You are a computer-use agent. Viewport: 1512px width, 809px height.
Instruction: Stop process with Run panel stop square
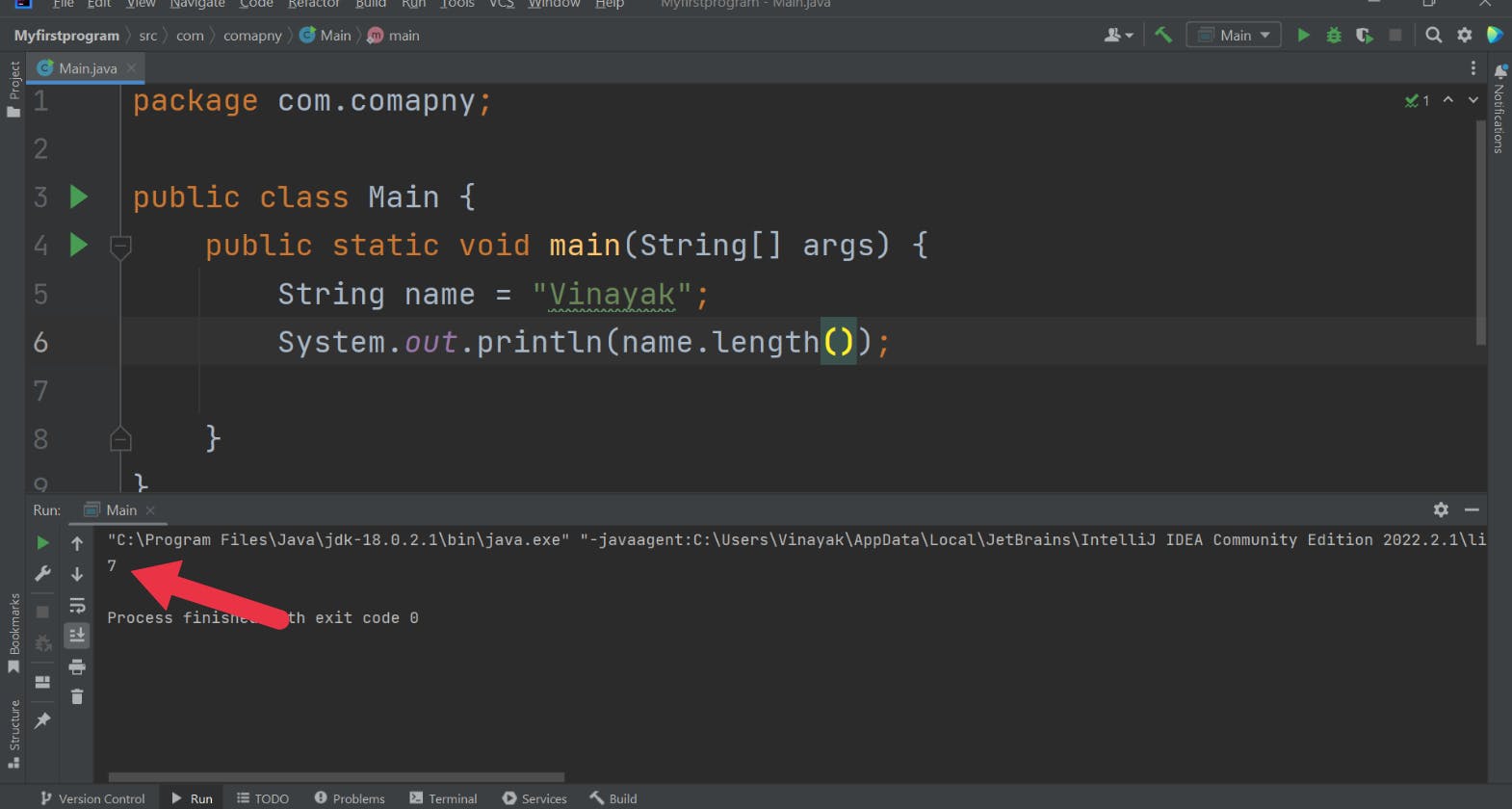(42, 612)
